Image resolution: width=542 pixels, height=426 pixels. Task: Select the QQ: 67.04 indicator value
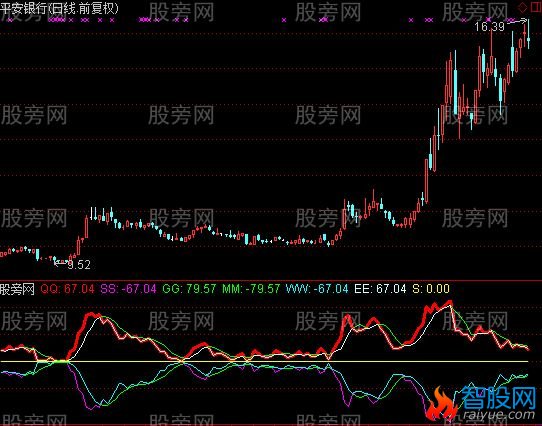coord(67,289)
